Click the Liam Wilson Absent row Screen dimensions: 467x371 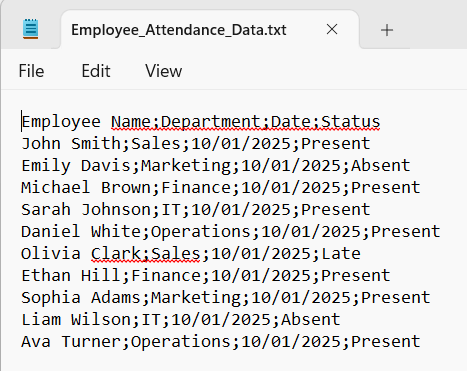coord(181,320)
